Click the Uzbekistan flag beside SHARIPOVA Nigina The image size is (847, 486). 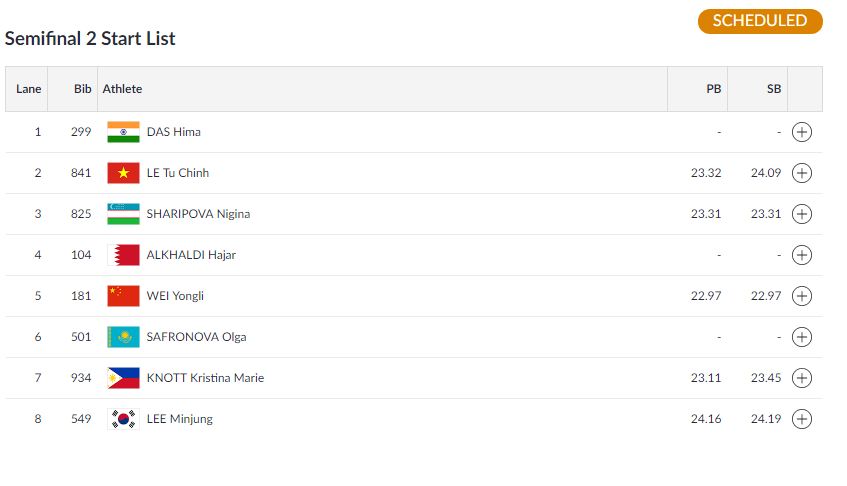tap(124, 214)
